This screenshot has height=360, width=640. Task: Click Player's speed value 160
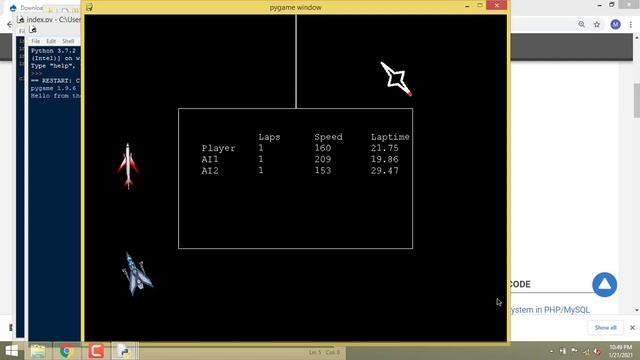point(322,148)
